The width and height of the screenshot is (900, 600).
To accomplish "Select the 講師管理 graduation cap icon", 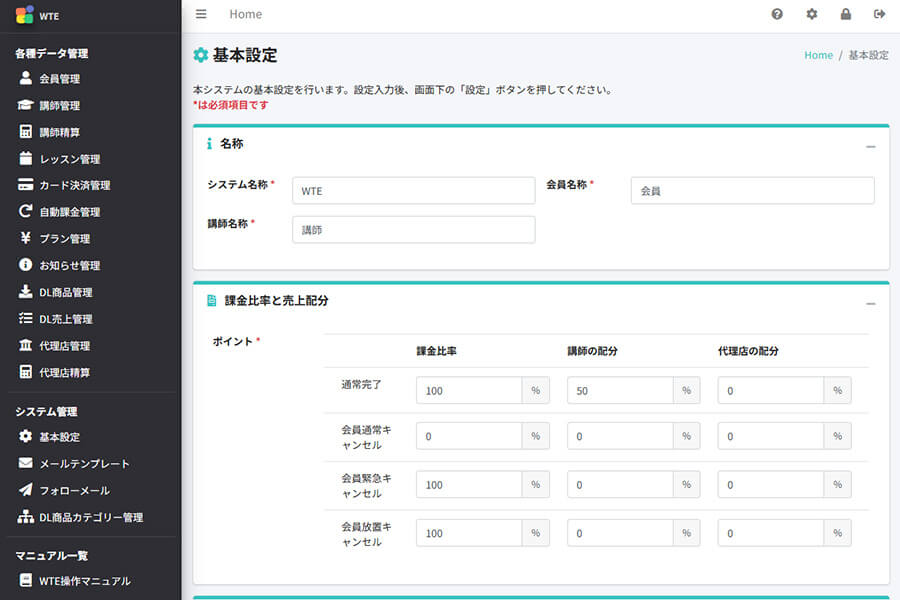I will tap(24, 104).
